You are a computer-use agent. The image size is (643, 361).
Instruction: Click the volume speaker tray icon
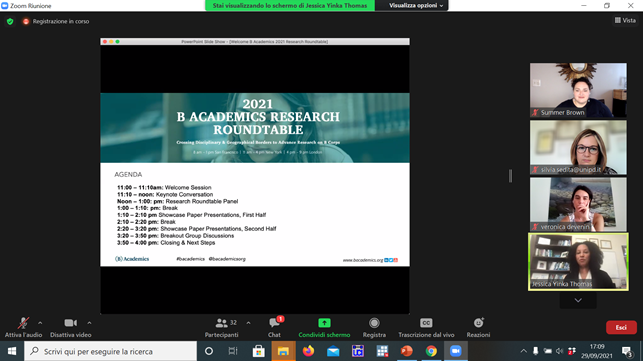[559, 351]
